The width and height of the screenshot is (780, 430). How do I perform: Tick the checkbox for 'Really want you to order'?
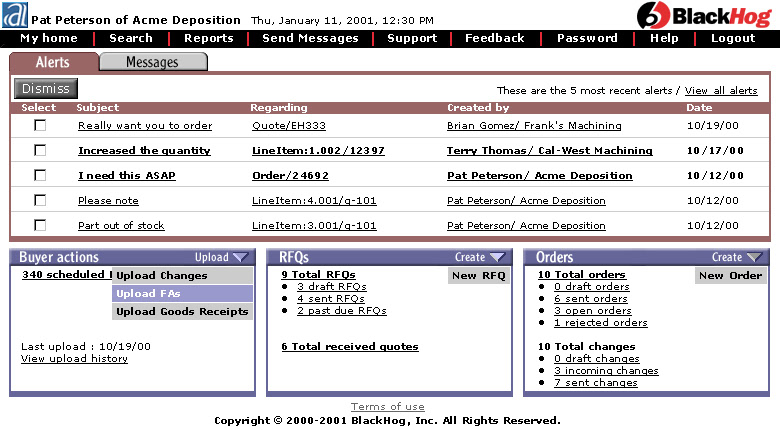point(40,125)
